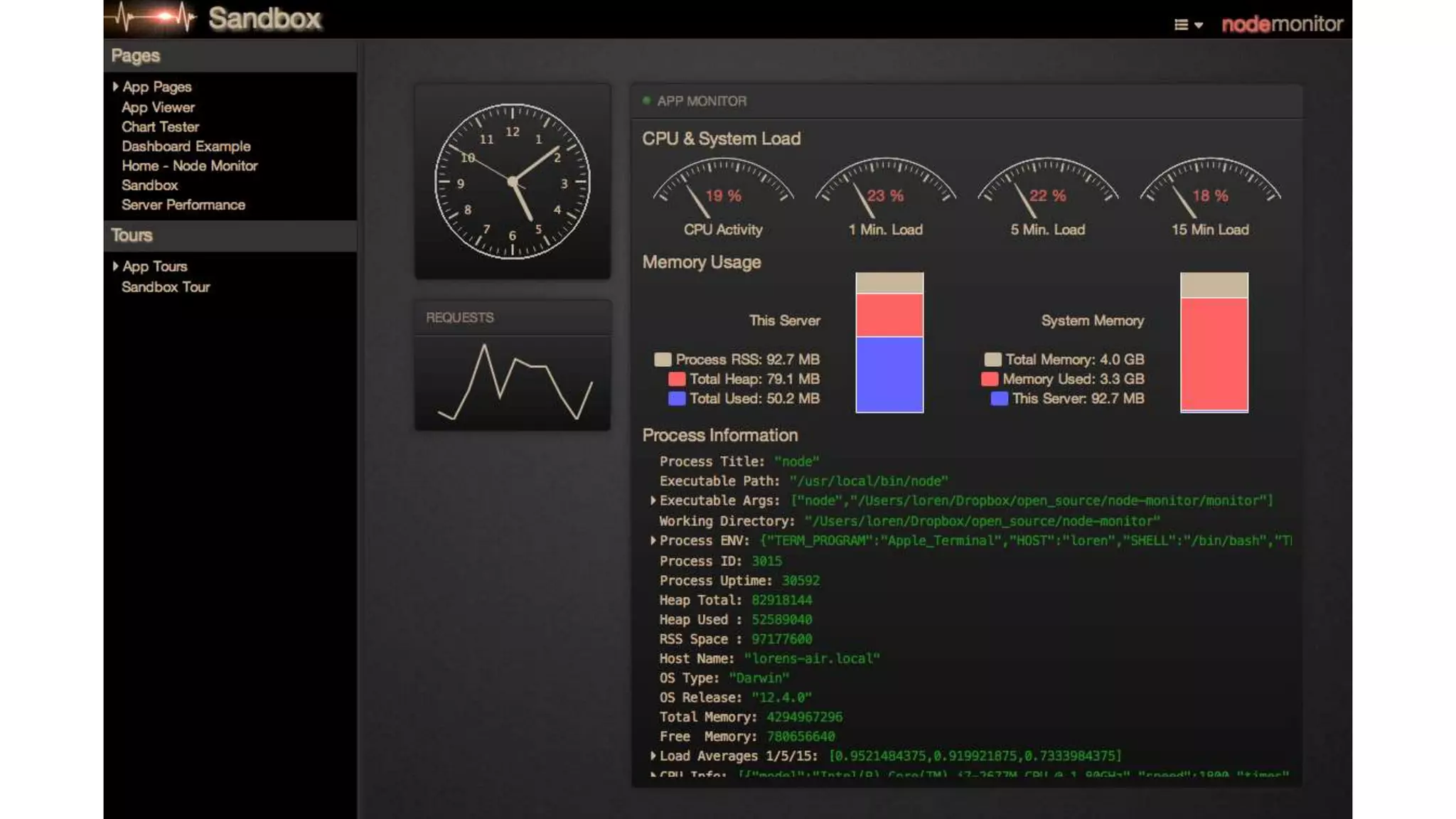Click the nodemonitor brand logo
Viewport: 1456px width, 819px height.
coord(1282,24)
